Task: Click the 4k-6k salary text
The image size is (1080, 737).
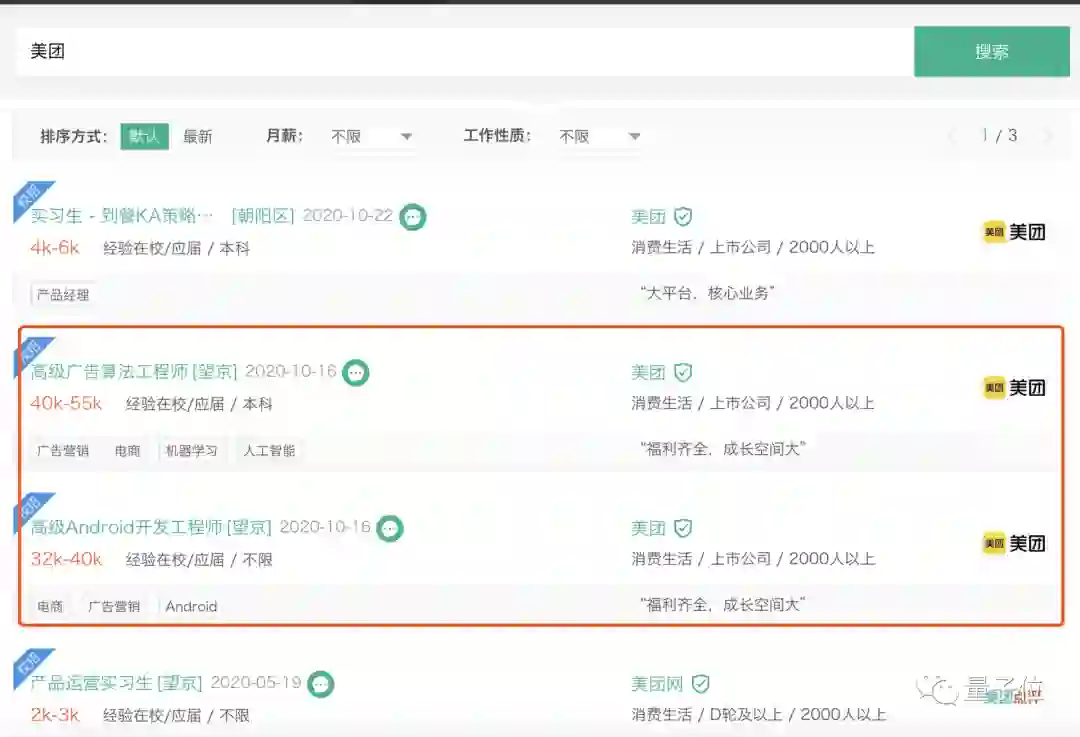Action: (x=55, y=247)
